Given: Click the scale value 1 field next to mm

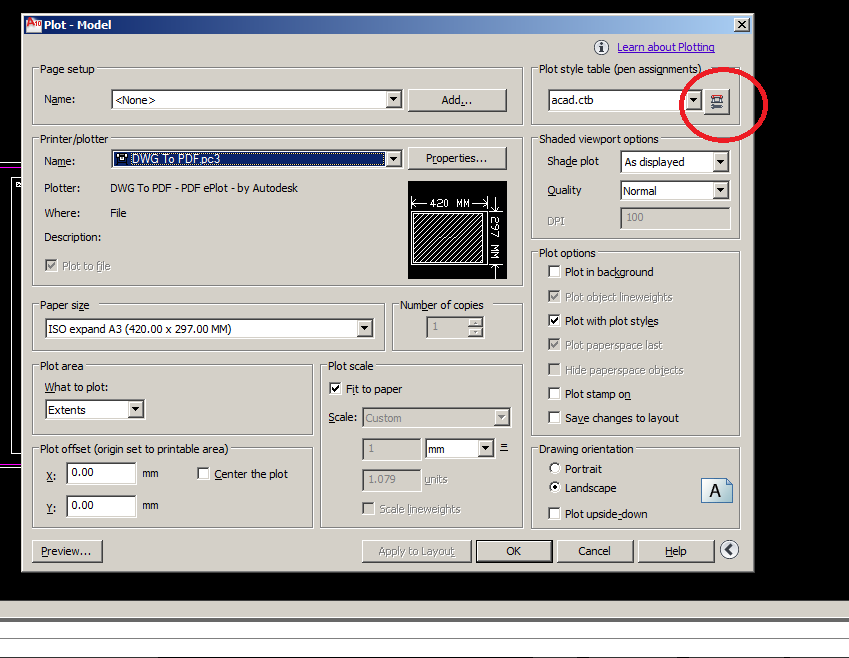Looking at the screenshot, I should click(x=391, y=449).
